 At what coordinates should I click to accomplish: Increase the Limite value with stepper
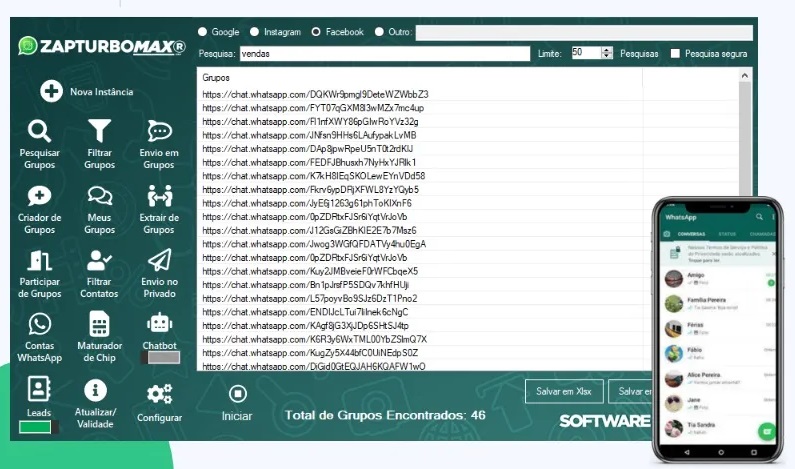(607, 49)
